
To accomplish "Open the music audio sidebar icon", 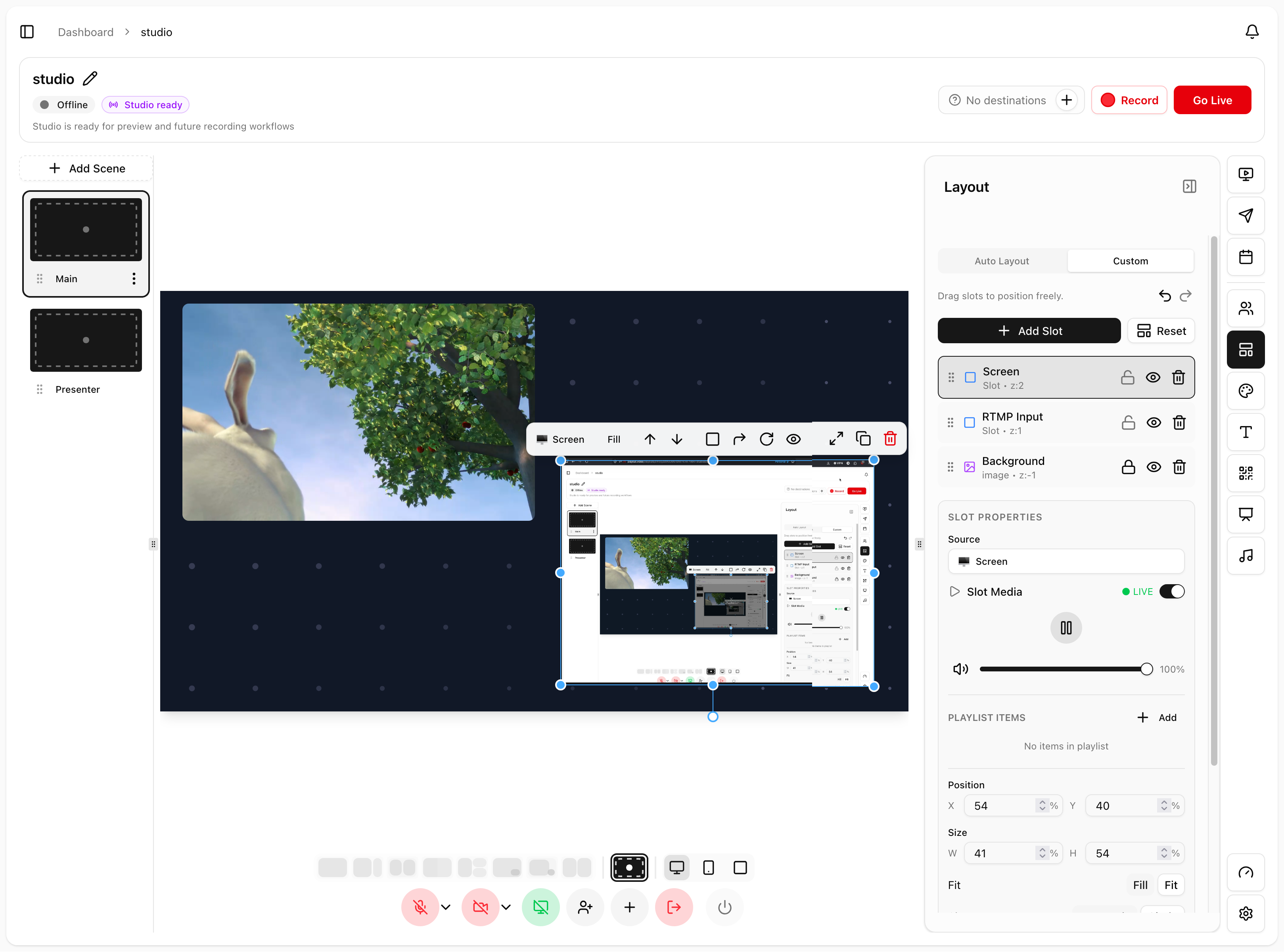I will pos(1246,556).
